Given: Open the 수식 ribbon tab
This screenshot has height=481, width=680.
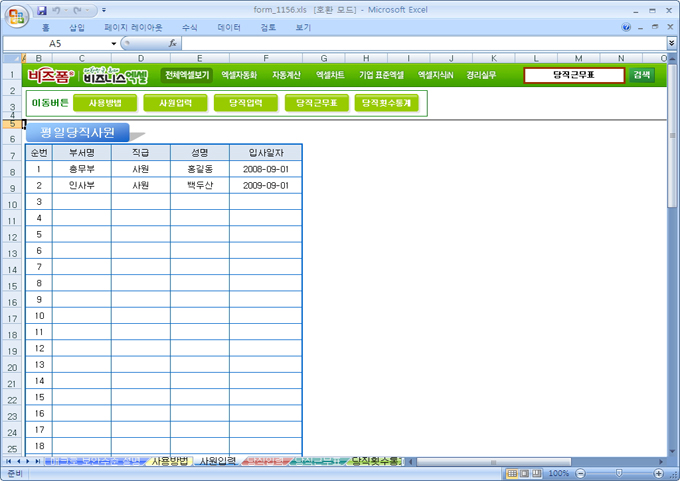Looking at the screenshot, I should tap(190, 28).
